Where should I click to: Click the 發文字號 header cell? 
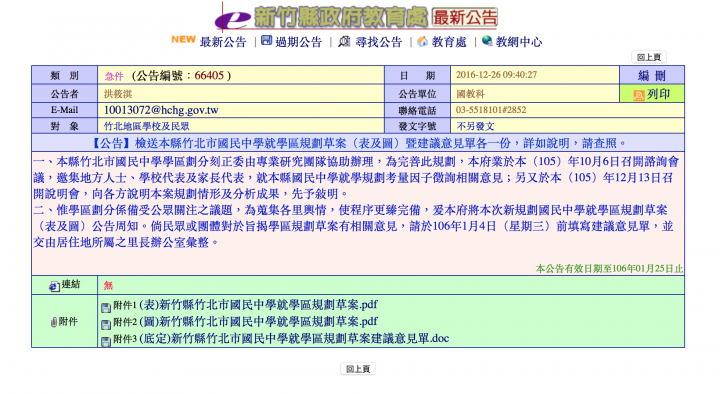pyautogui.click(x=417, y=126)
